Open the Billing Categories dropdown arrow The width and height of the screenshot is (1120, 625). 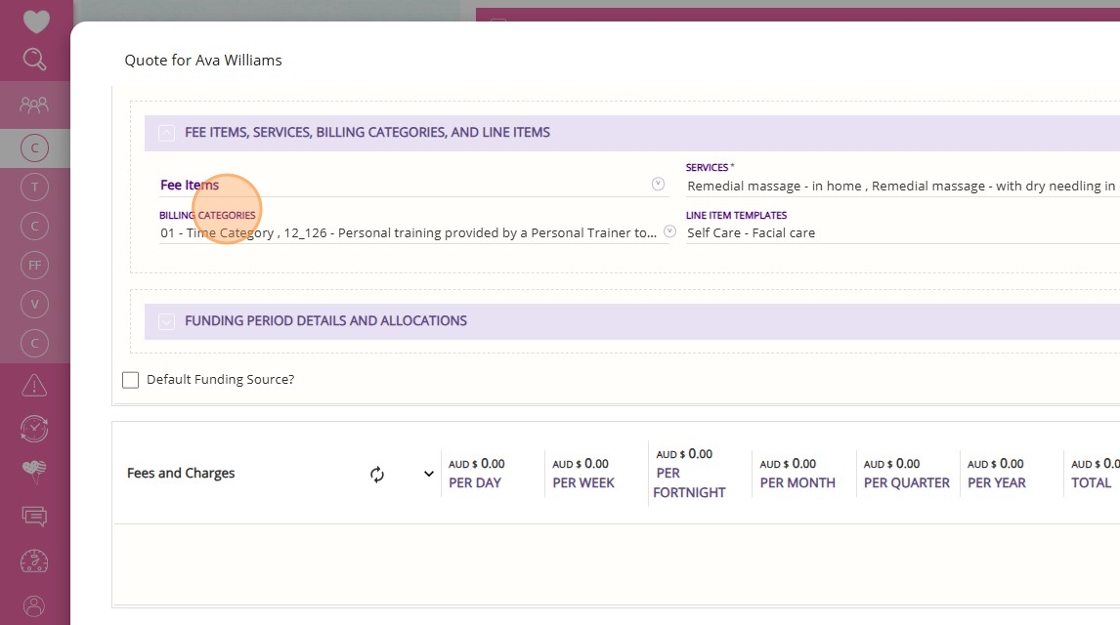669,231
